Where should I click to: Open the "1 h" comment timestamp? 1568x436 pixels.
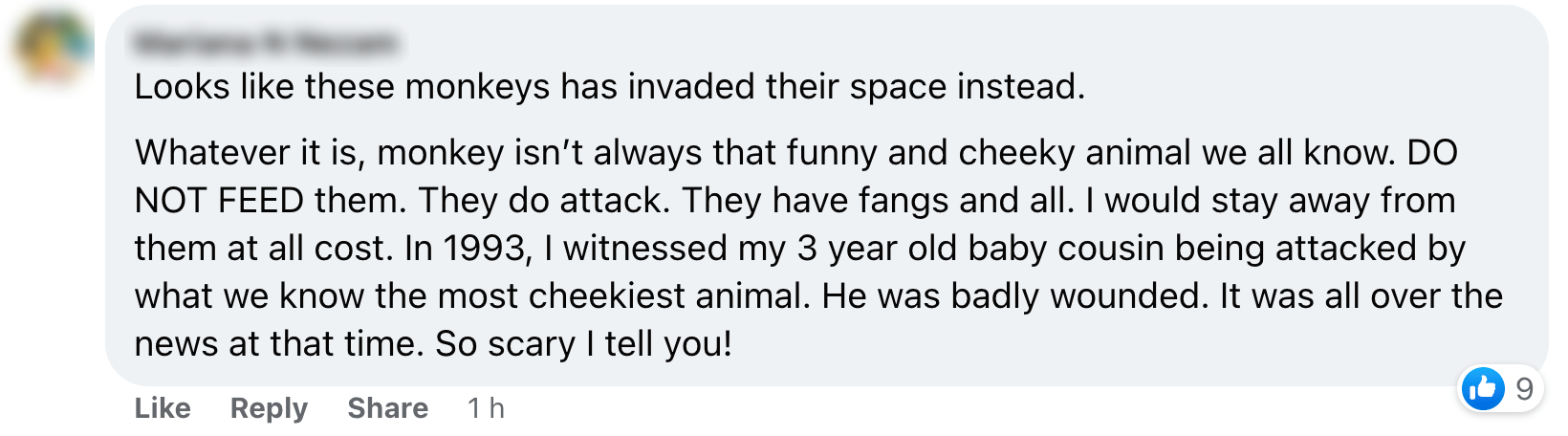[x=486, y=408]
